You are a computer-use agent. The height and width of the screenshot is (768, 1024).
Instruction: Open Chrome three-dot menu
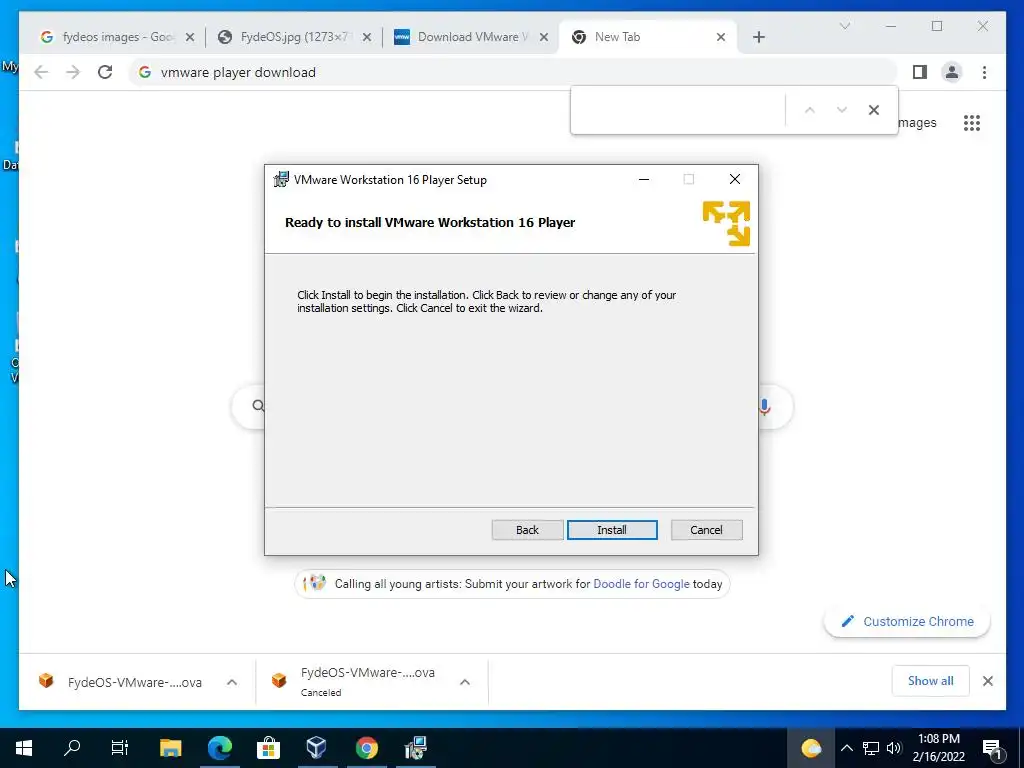(x=984, y=72)
